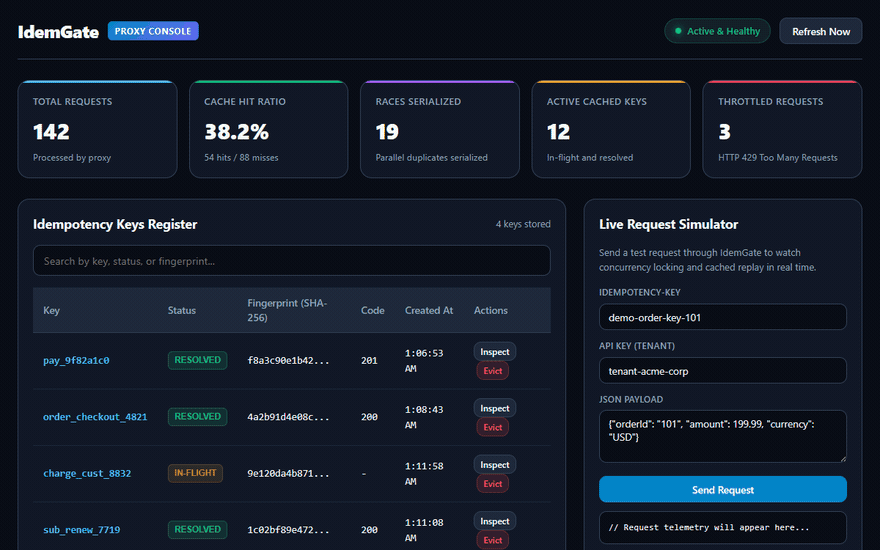Click the 1:06:53 AM timestamp
The width and height of the screenshot is (880, 550).
click(424, 360)
